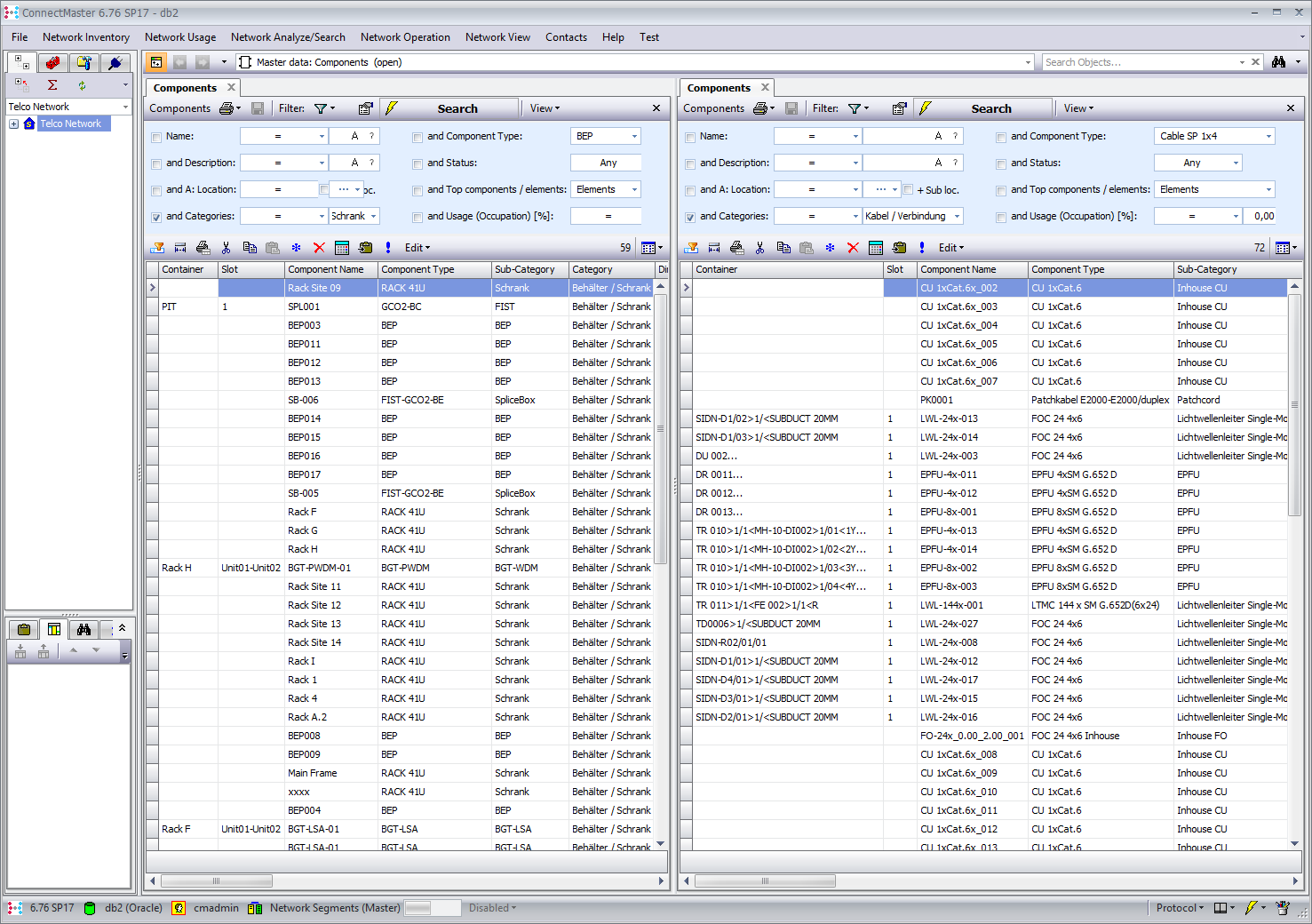This screenshot has height=924, width=1312.
Task: Open Kabel / Verbindung categories dropdown
Action: [x=957, y=216]
